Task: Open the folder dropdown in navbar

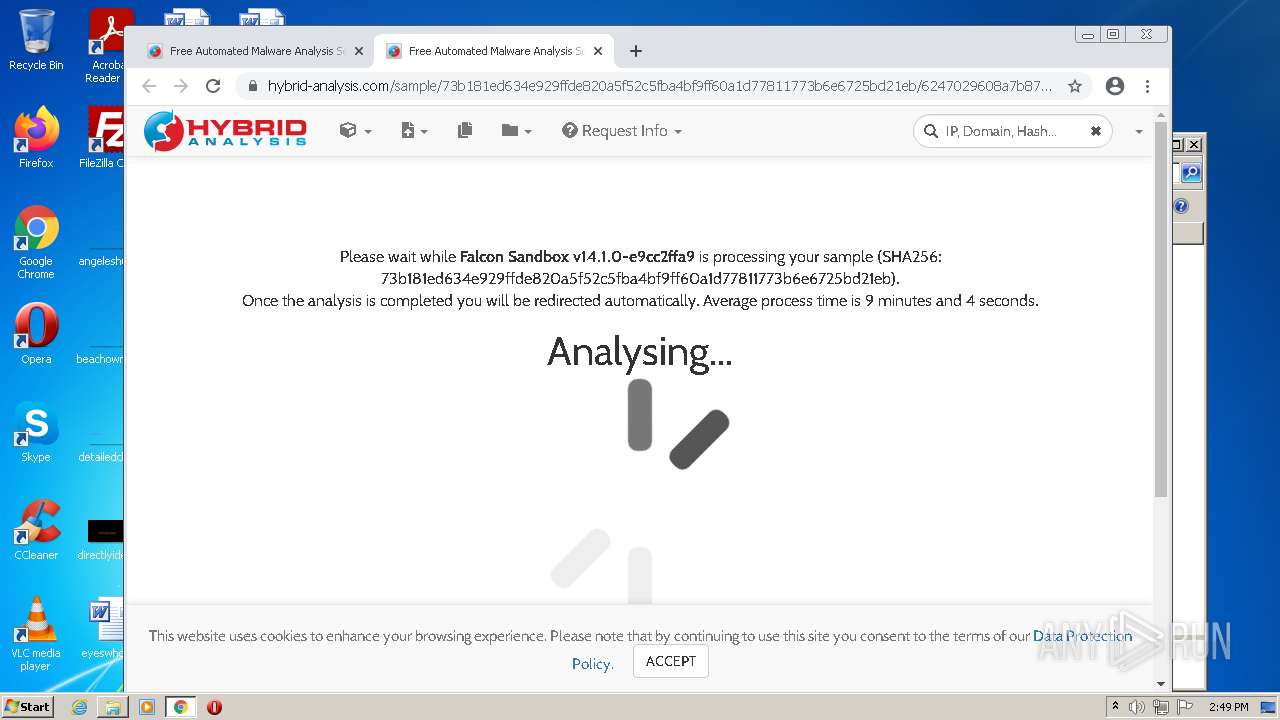Action: pyautogui.click(x=516, y=131)
